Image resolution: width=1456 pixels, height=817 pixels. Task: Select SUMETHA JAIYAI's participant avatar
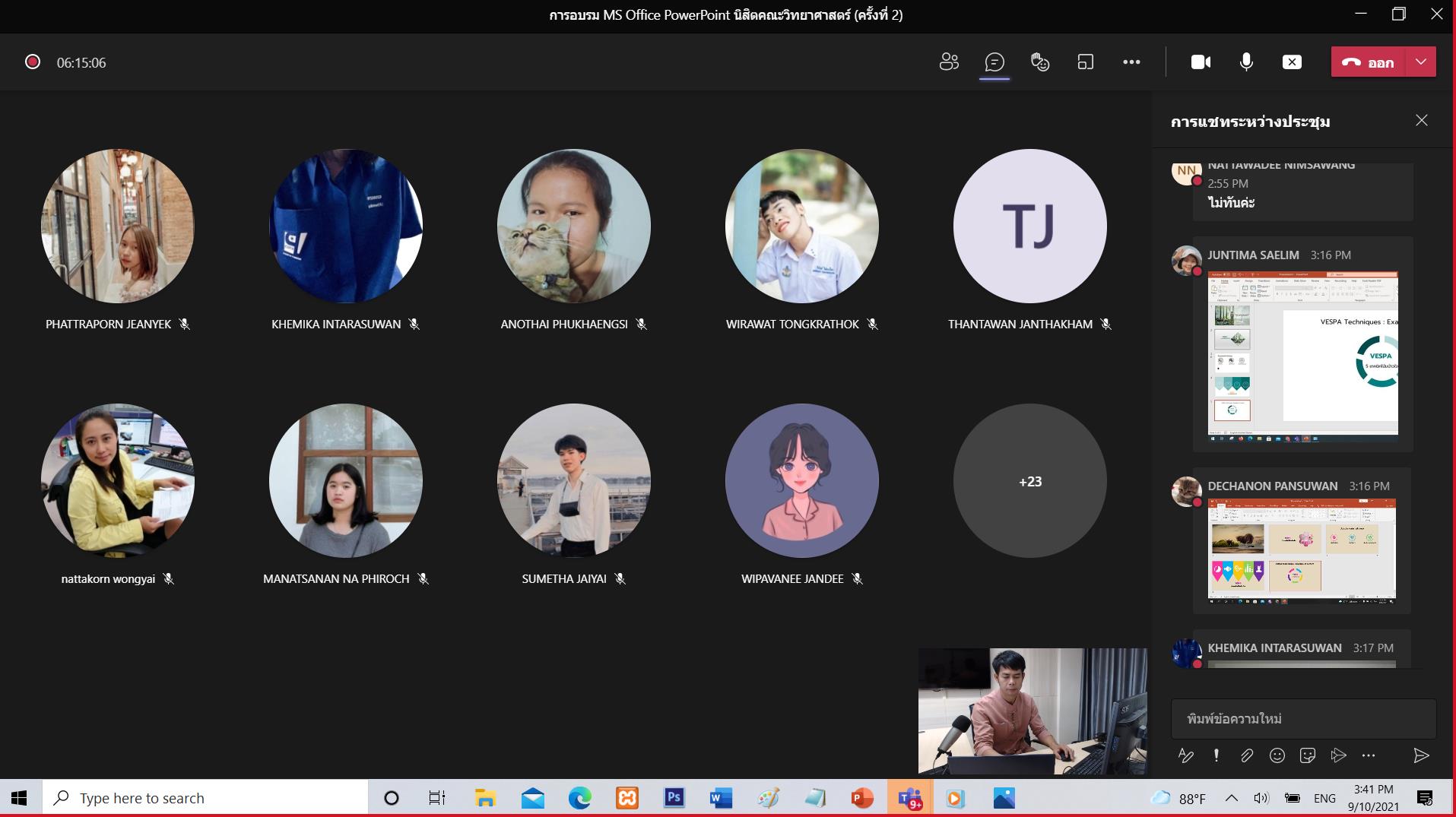(x=574, y=480)
